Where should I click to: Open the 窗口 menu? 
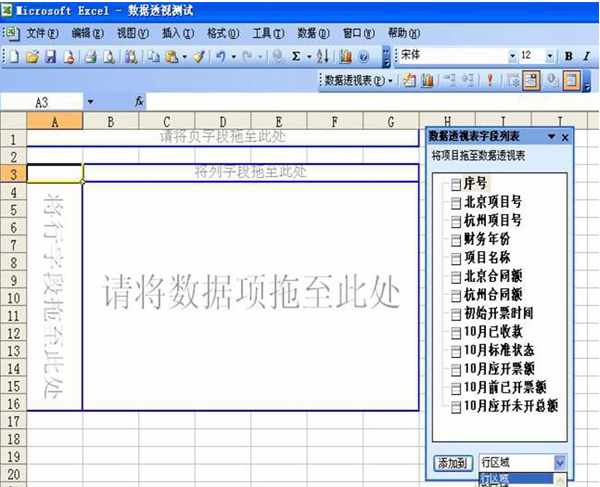point(359,34)
